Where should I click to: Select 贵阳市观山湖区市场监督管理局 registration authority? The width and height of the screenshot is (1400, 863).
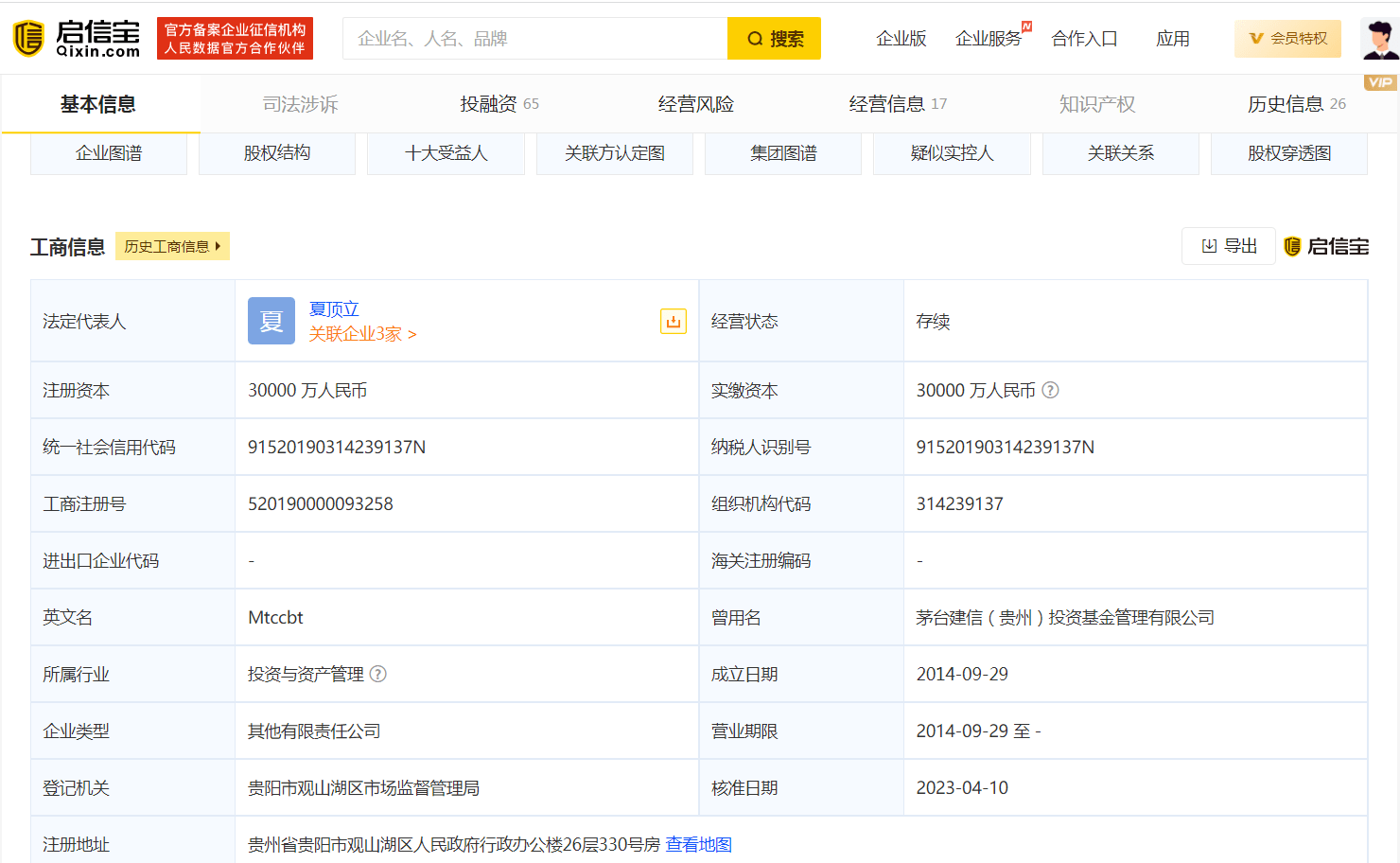click(363, 787)
